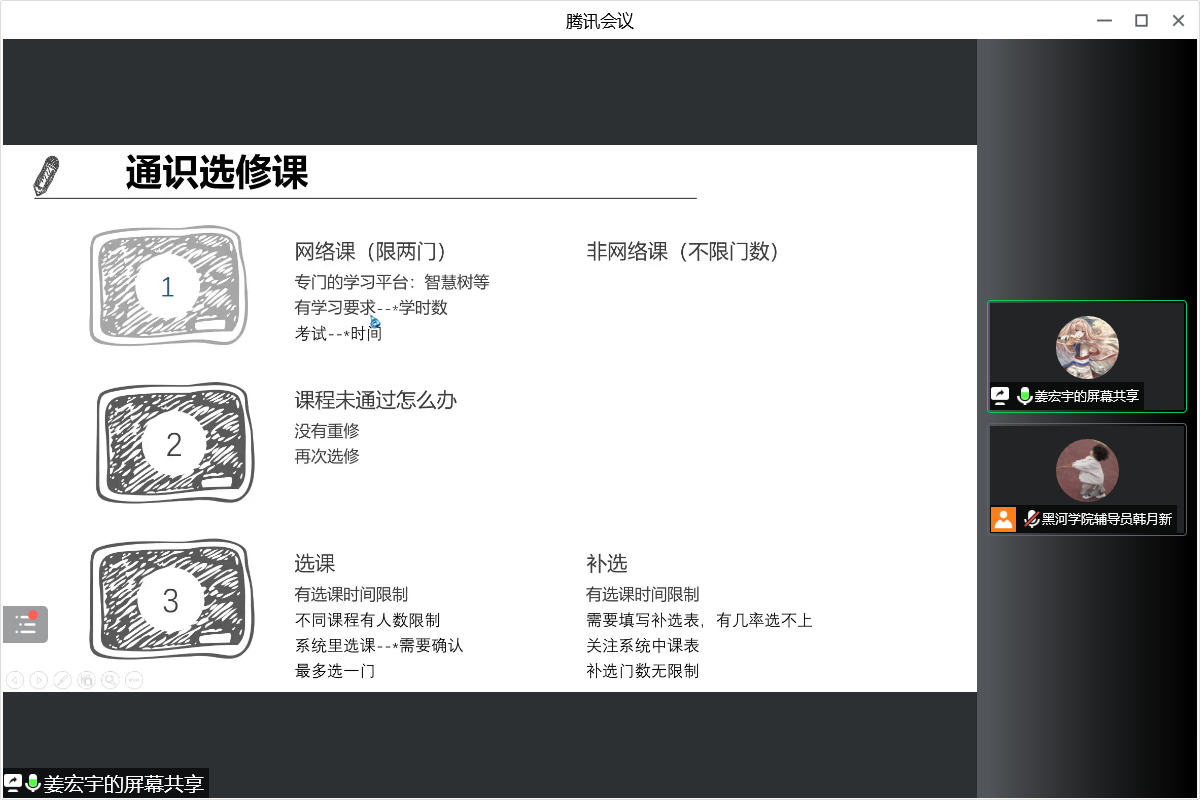1200x800 pixels.
Task: Go to previous slide using left arrow
Action: [15, 680]
